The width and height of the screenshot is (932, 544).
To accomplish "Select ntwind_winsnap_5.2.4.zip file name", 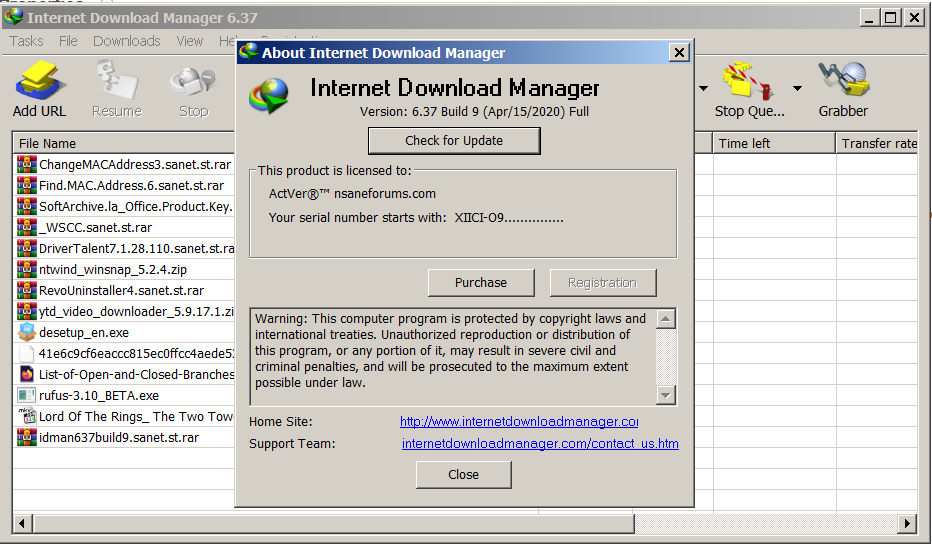I will tap(113, 270).
